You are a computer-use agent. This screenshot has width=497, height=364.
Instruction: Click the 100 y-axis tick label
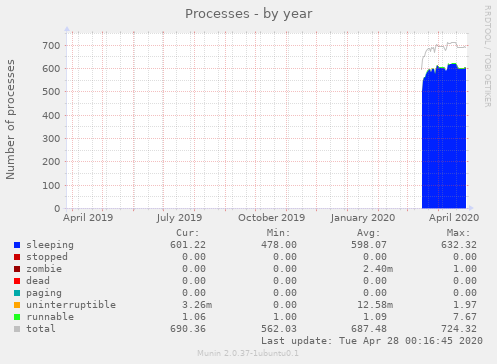(x=51, y=185)
